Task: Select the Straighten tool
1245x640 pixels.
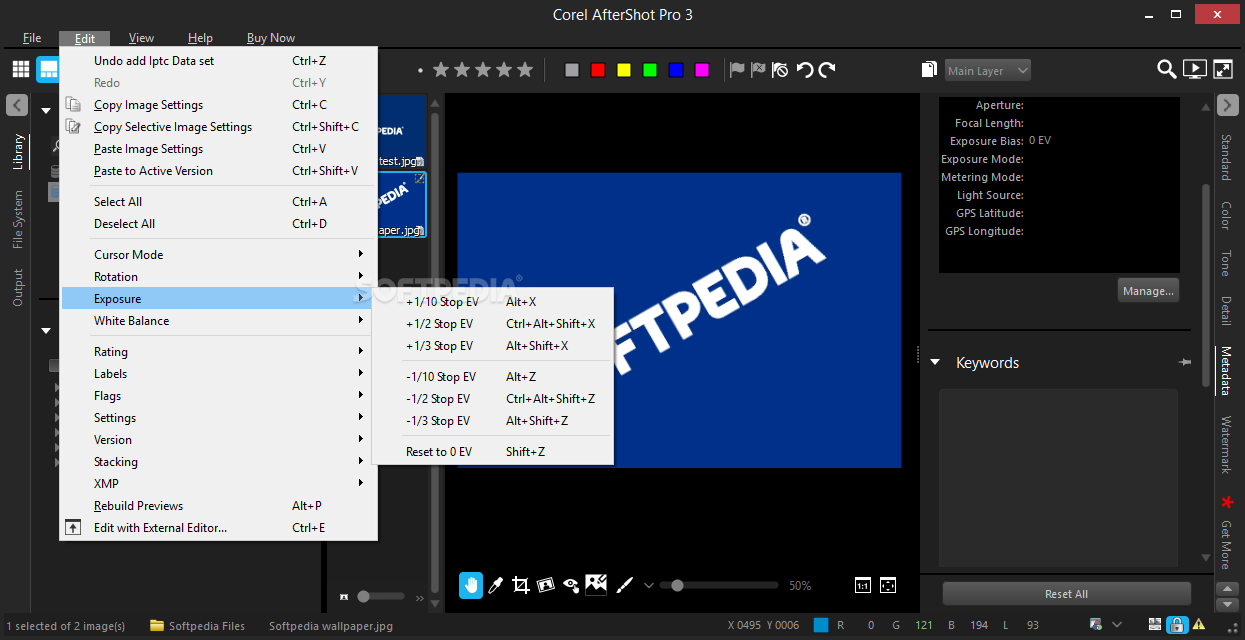Action: (x=545, y=585)
